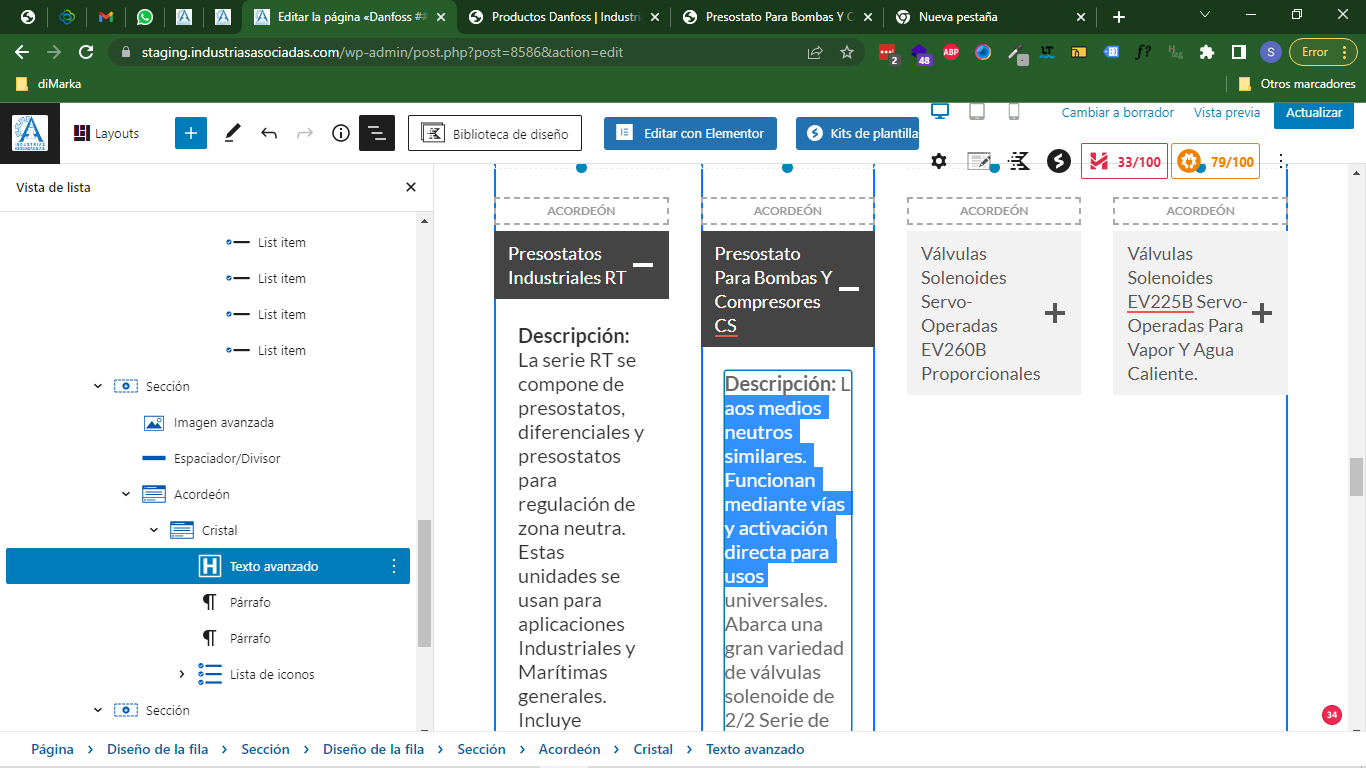The height and width of the screenshot is (768, 1366).
Task: Switch to Nueva pestaña browser tab
Action: 989,17
